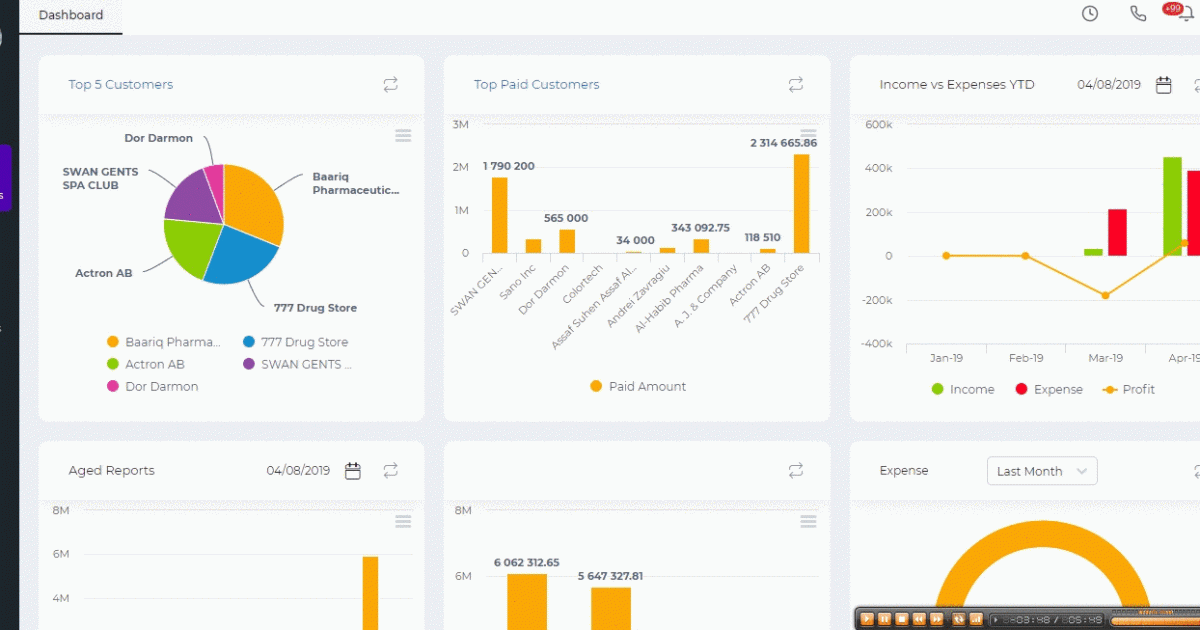
Task: Open the Dashboard tab
Action: point(71,15)
